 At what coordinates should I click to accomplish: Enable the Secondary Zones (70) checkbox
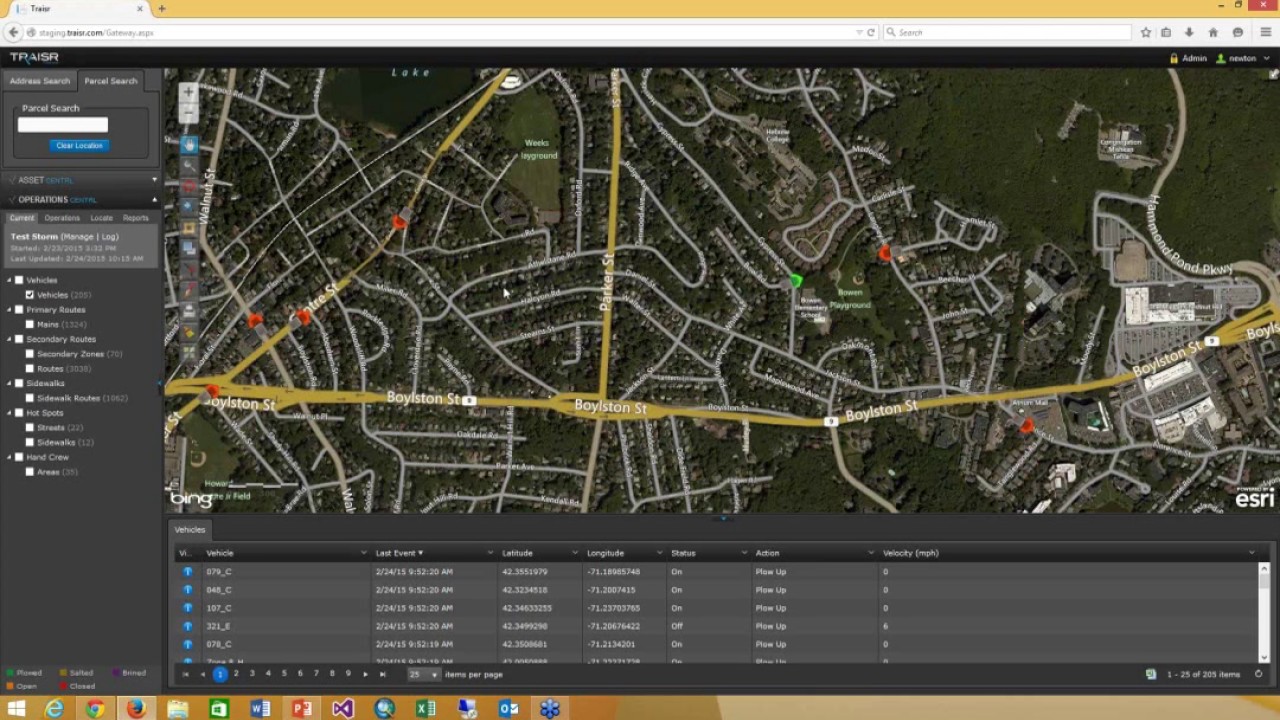tap(30, 354)
